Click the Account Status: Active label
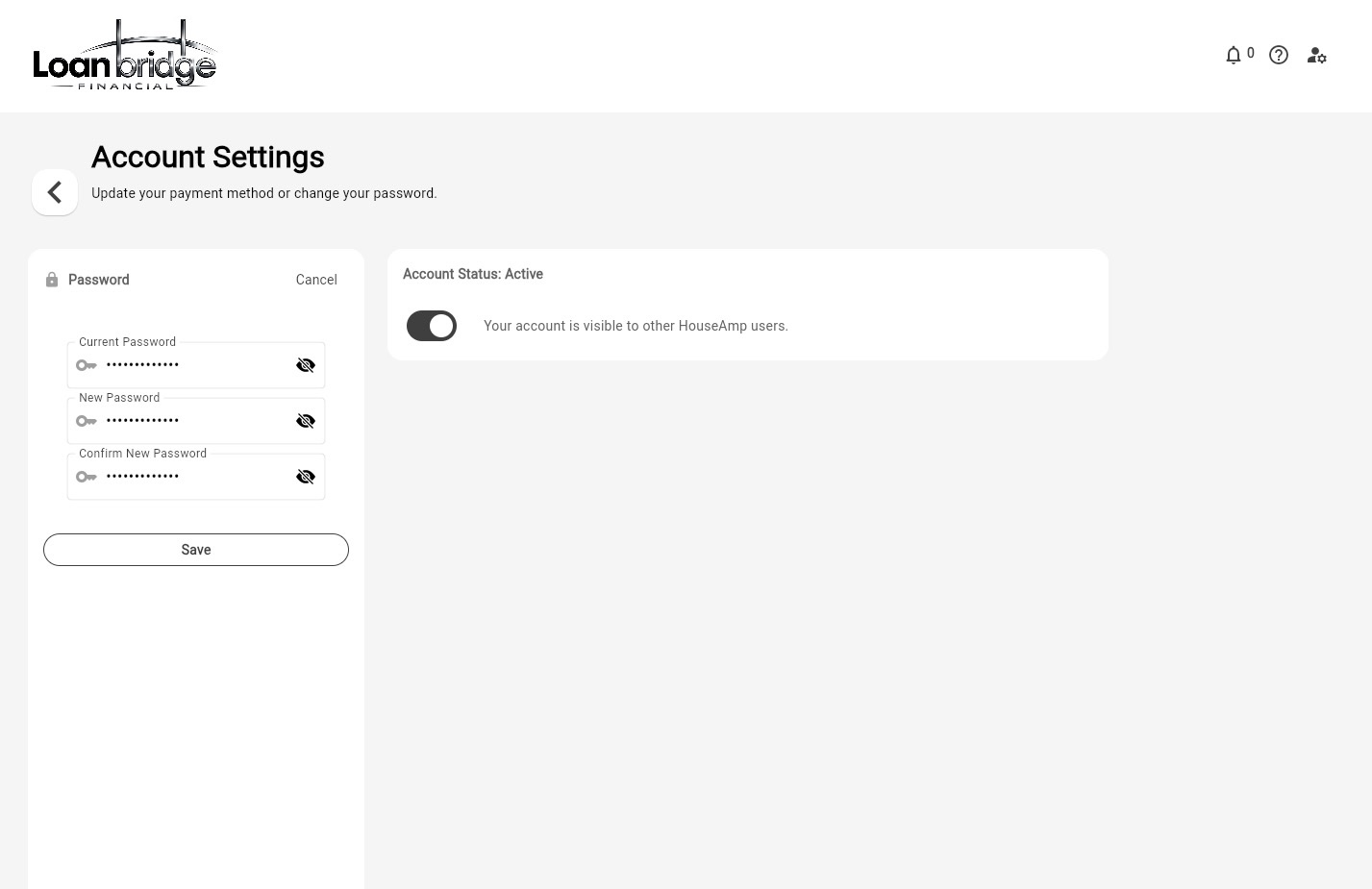 [473, 274]
